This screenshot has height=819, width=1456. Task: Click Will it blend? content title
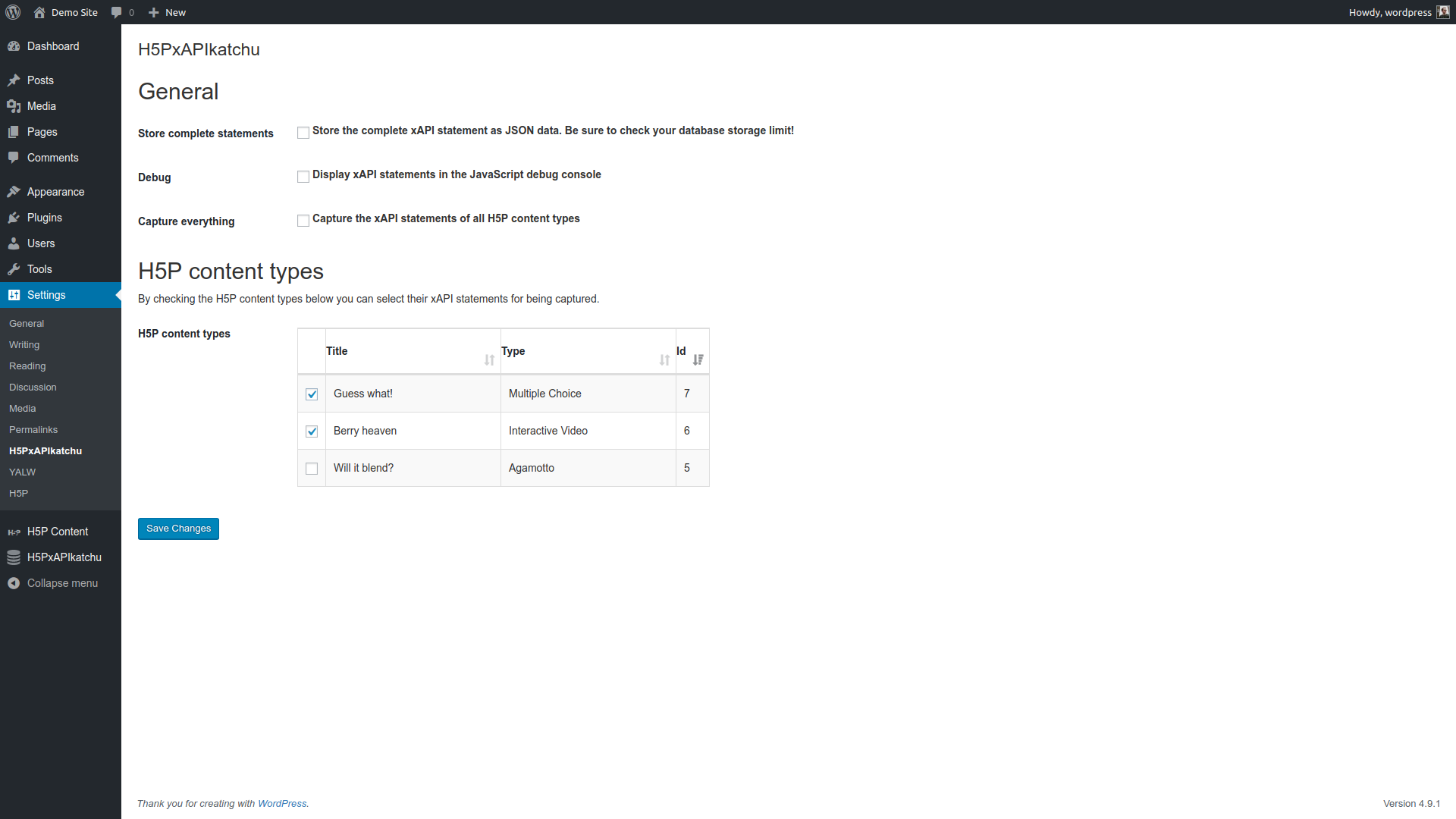pos(363,467)
